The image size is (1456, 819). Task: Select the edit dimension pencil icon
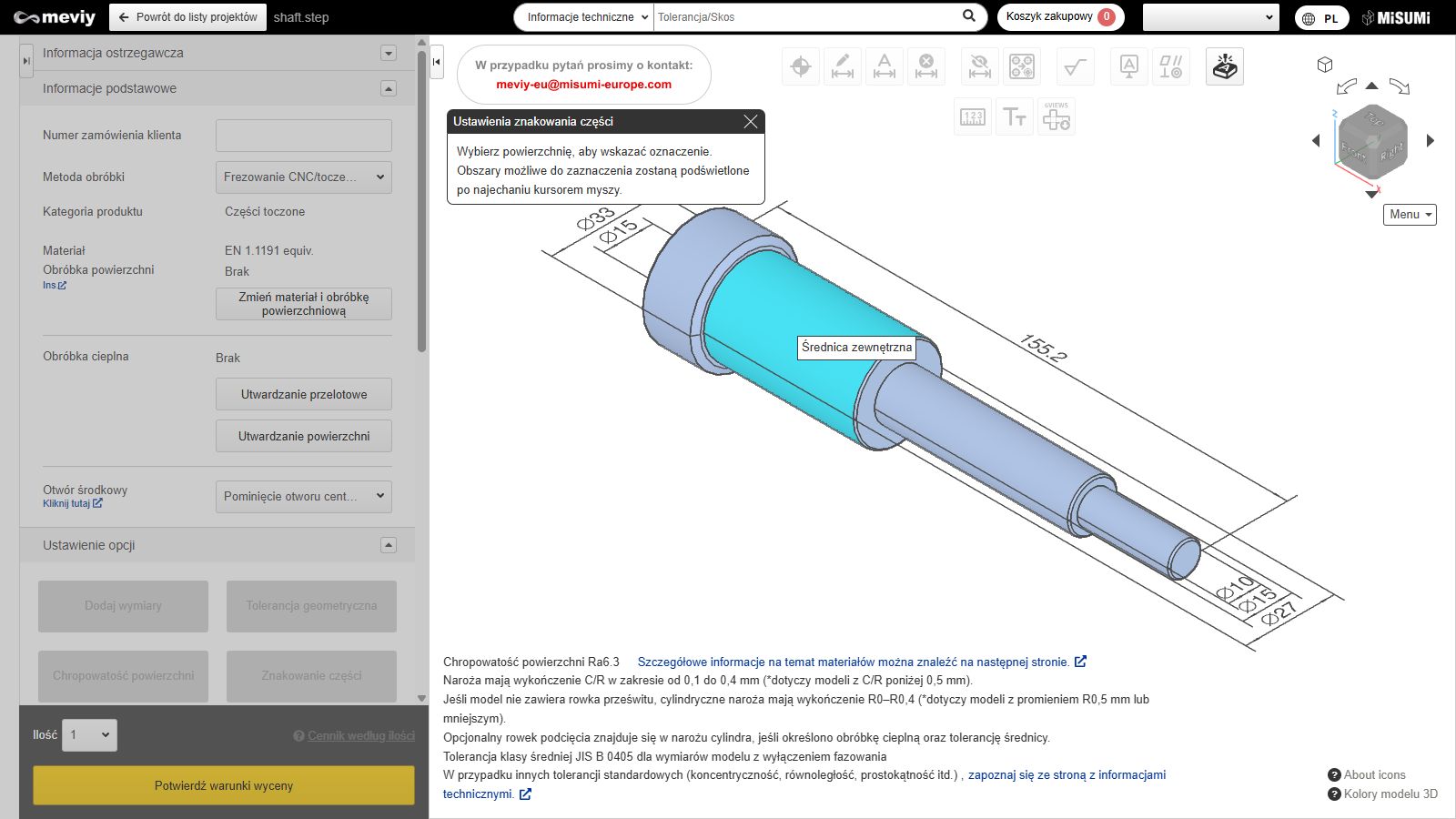pyautogui.click(x=843, y=66)
